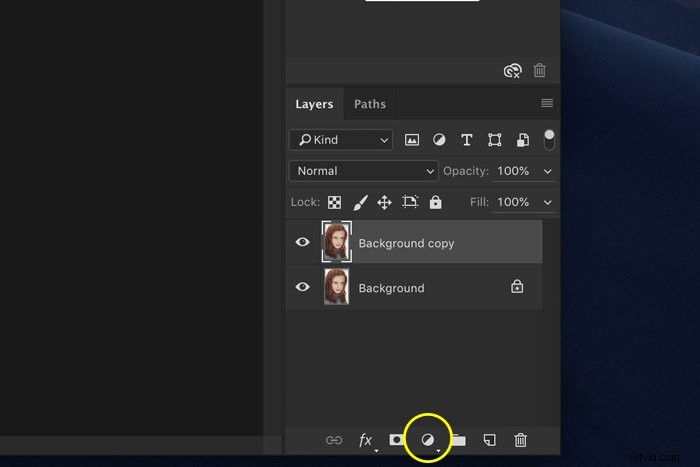Switch to the Layers tab

pyautogui.click(x=314, y=104)
